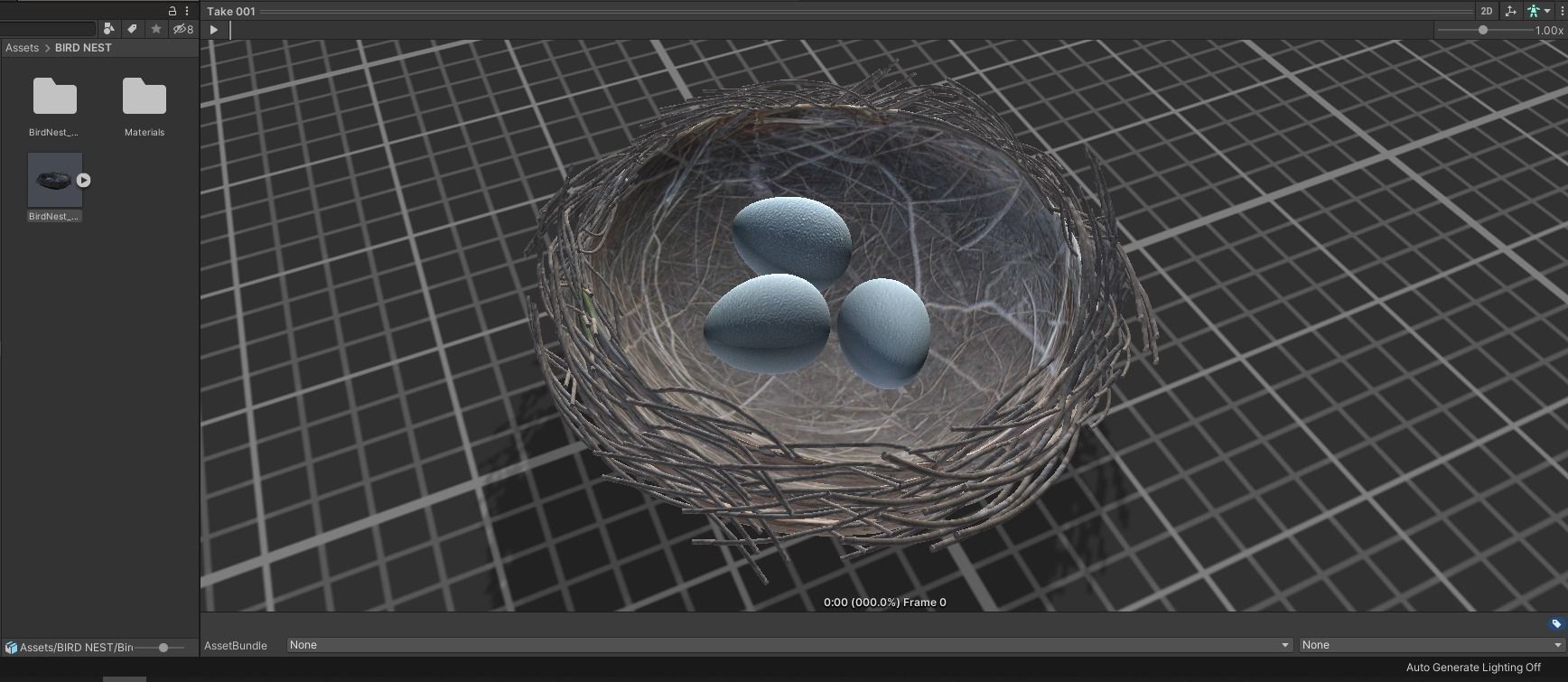Click the BirdNest_ model name label
The height and width of the screenshot is (682, 1568).
point(53,217)
